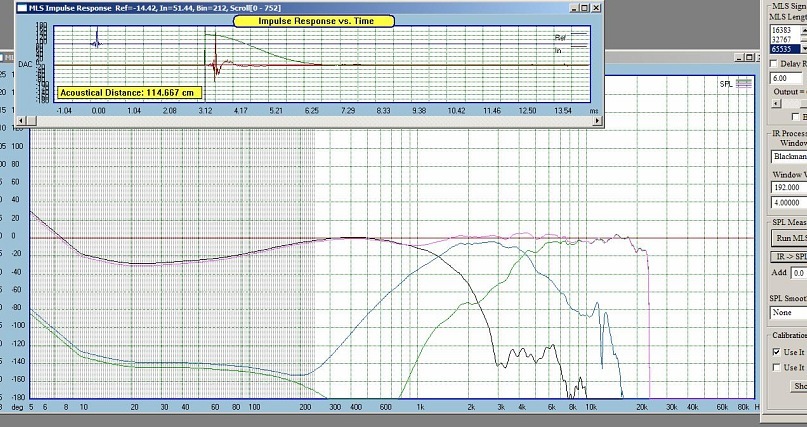This screenshot has height=427, width=807.
Task: Maximize the SPL graph window
Action: (x=749, y=57)
